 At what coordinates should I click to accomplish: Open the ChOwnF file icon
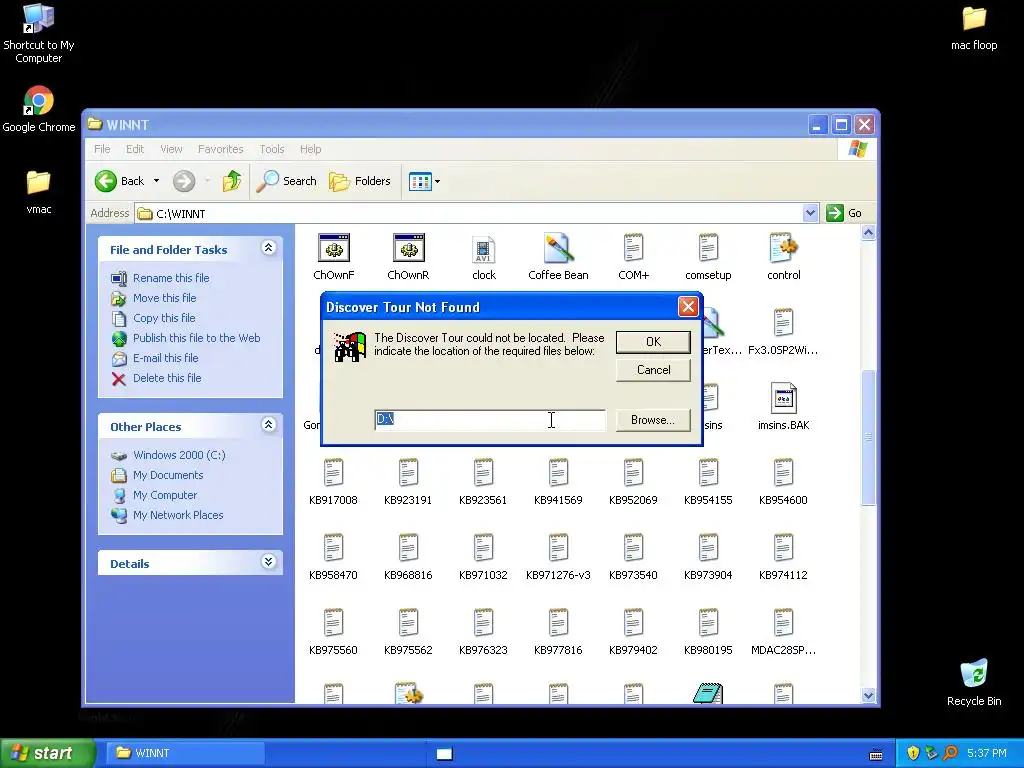pyautogui.click(x=334, y=249)
